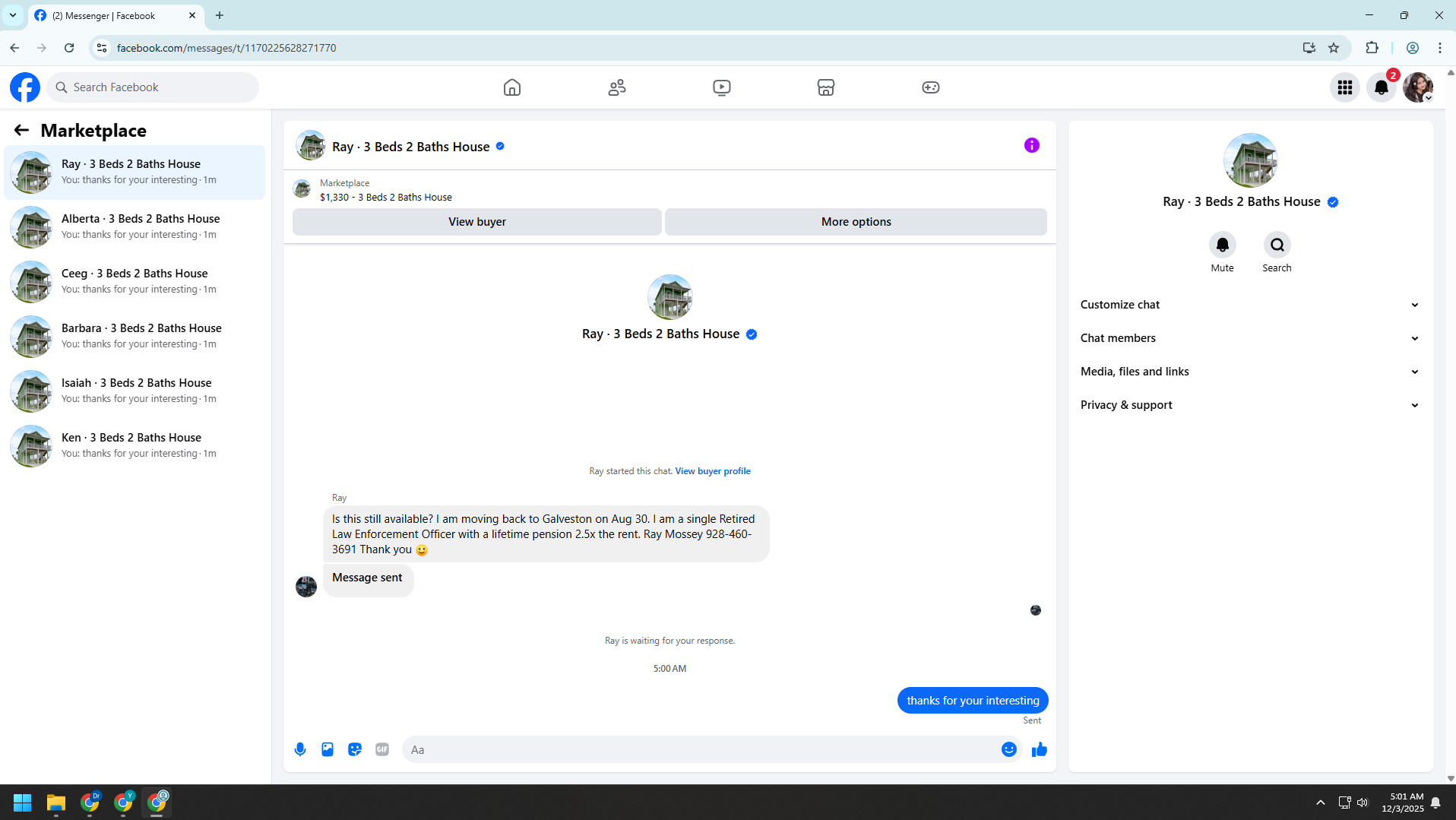This screenshot has width=1456, height=820.
Task: Click the View buyer button
Action: [x=476, y=222]
